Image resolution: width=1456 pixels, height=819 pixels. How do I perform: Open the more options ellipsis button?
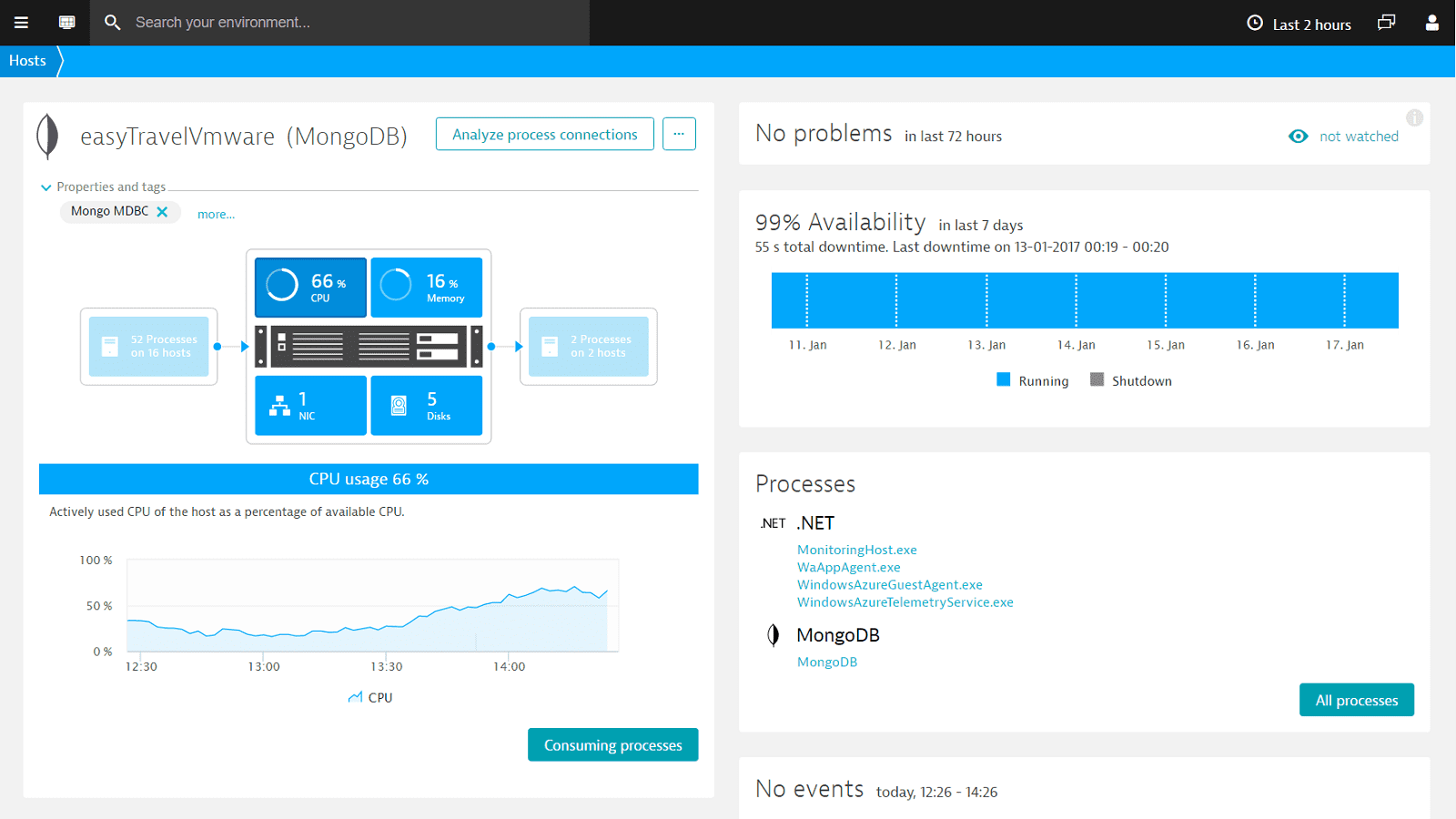pos(679,134)
